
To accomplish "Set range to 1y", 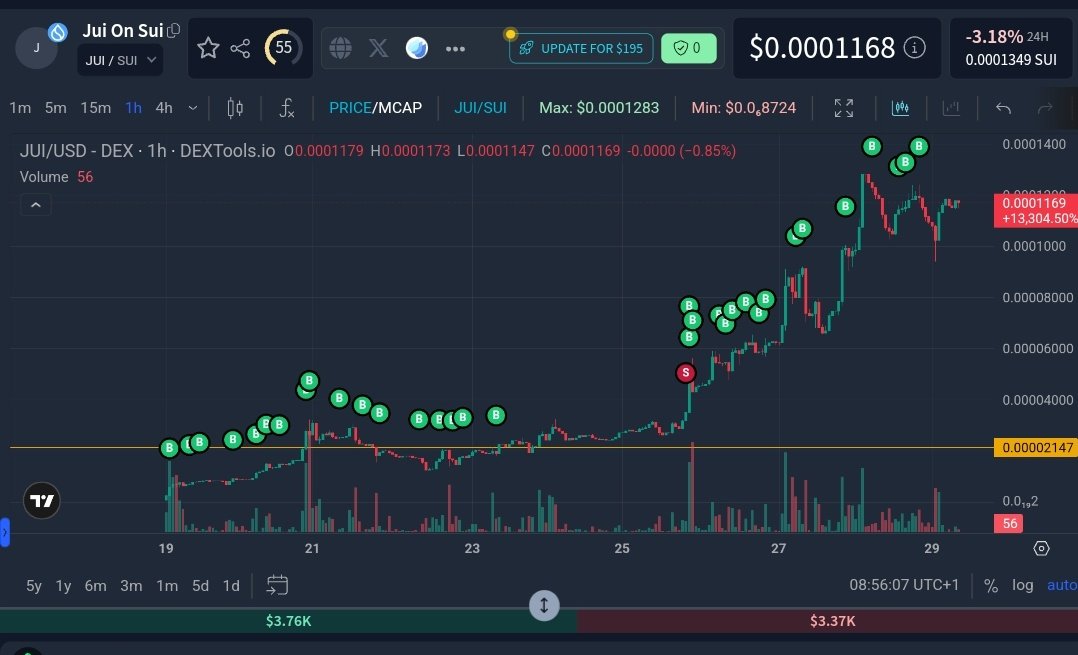I will (63, 586).
